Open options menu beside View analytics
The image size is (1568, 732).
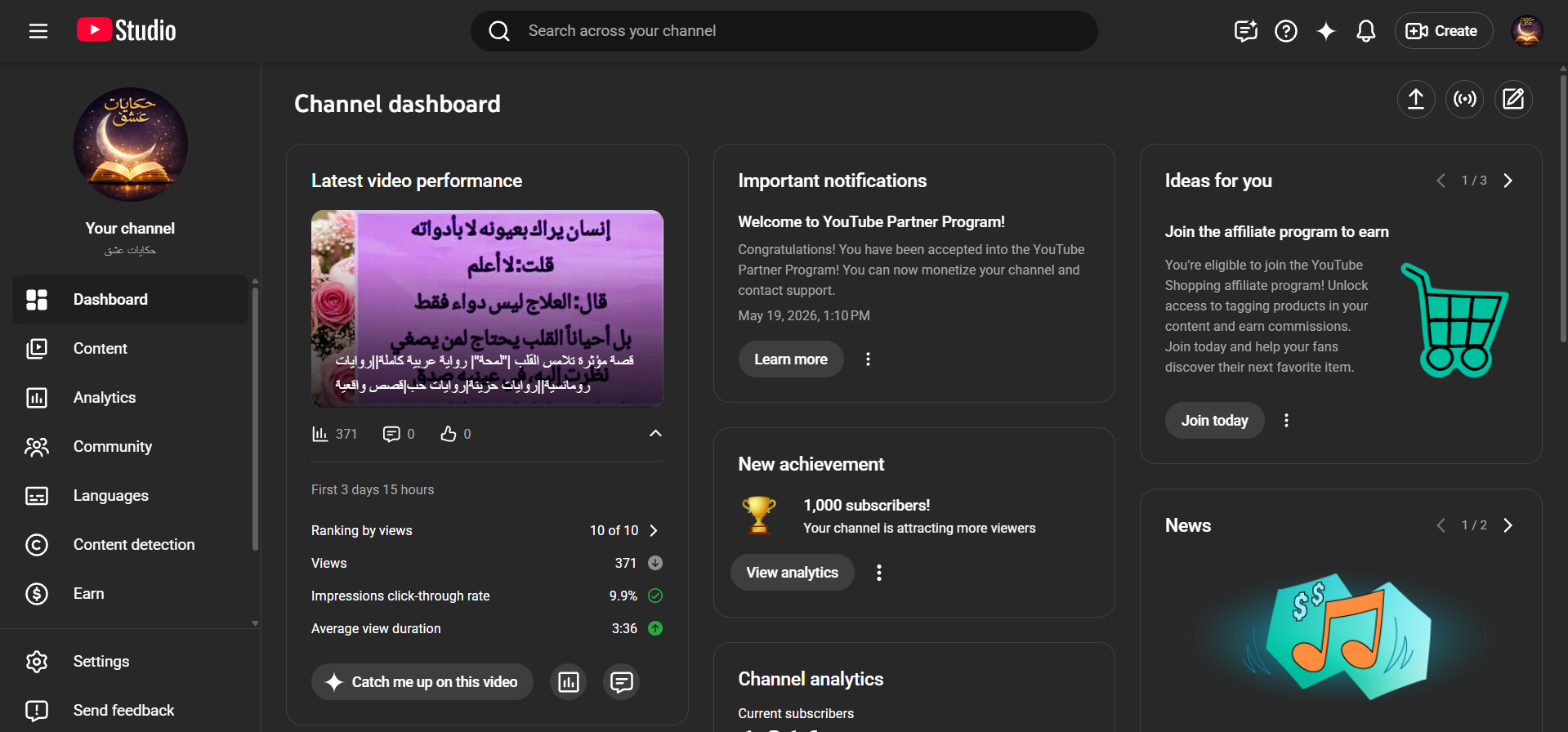coord(879,573)
